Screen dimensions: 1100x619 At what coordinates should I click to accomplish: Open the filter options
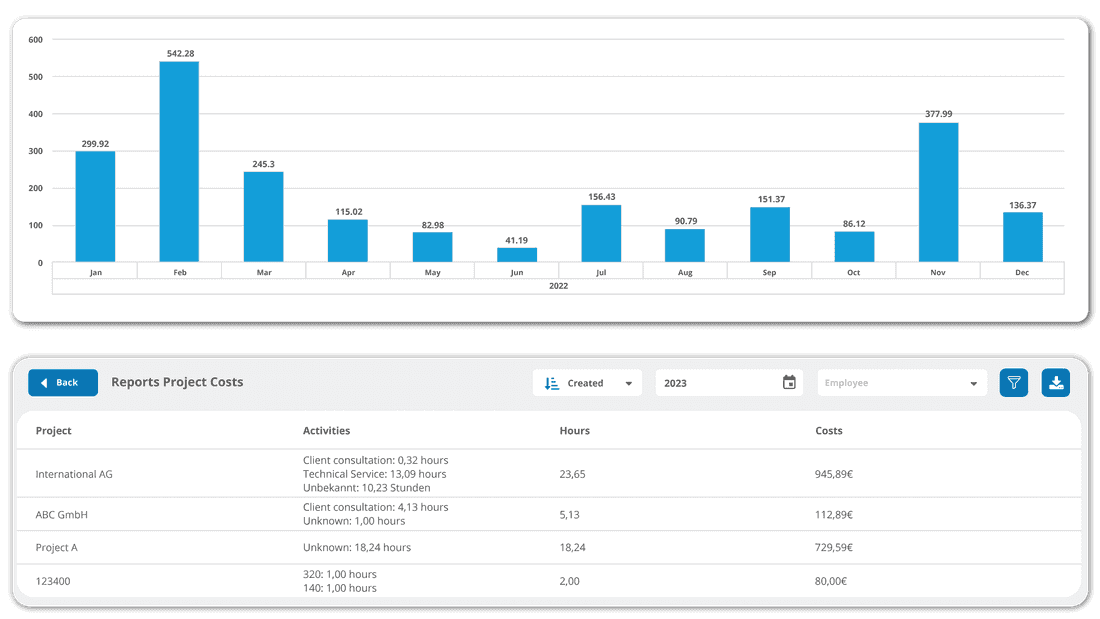tap(1013, 382)
